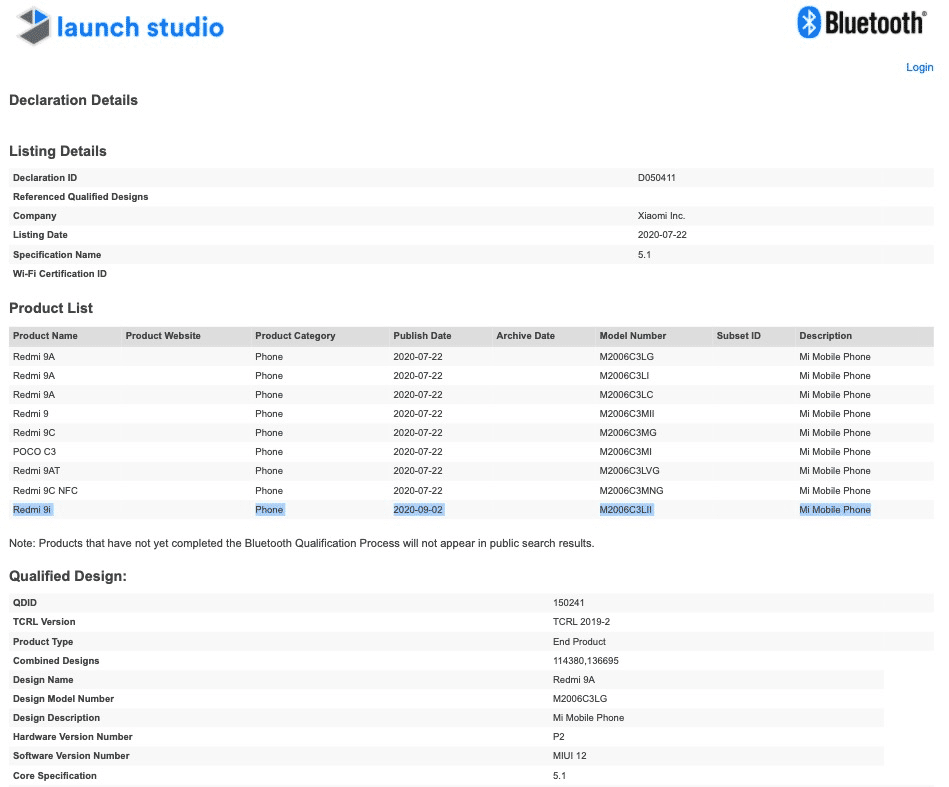This screenshot has width=949, height=787.
Task: Select model number M2006C3LC
Action: [626, 394]
